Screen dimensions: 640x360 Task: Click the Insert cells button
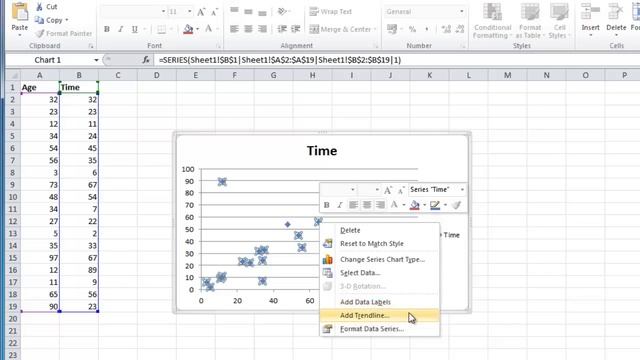point(590,19)
